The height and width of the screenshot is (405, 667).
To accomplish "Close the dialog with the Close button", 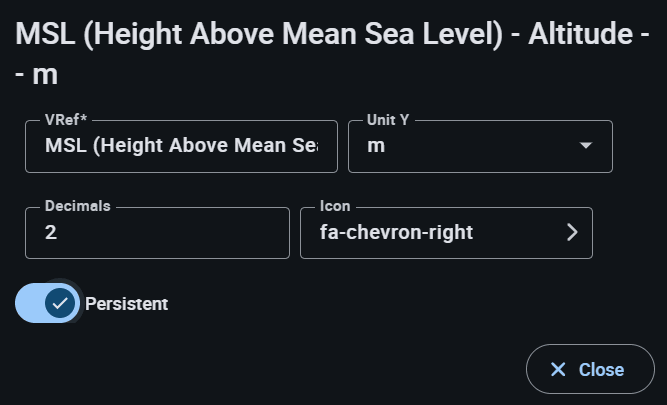I will coord(589,369).
